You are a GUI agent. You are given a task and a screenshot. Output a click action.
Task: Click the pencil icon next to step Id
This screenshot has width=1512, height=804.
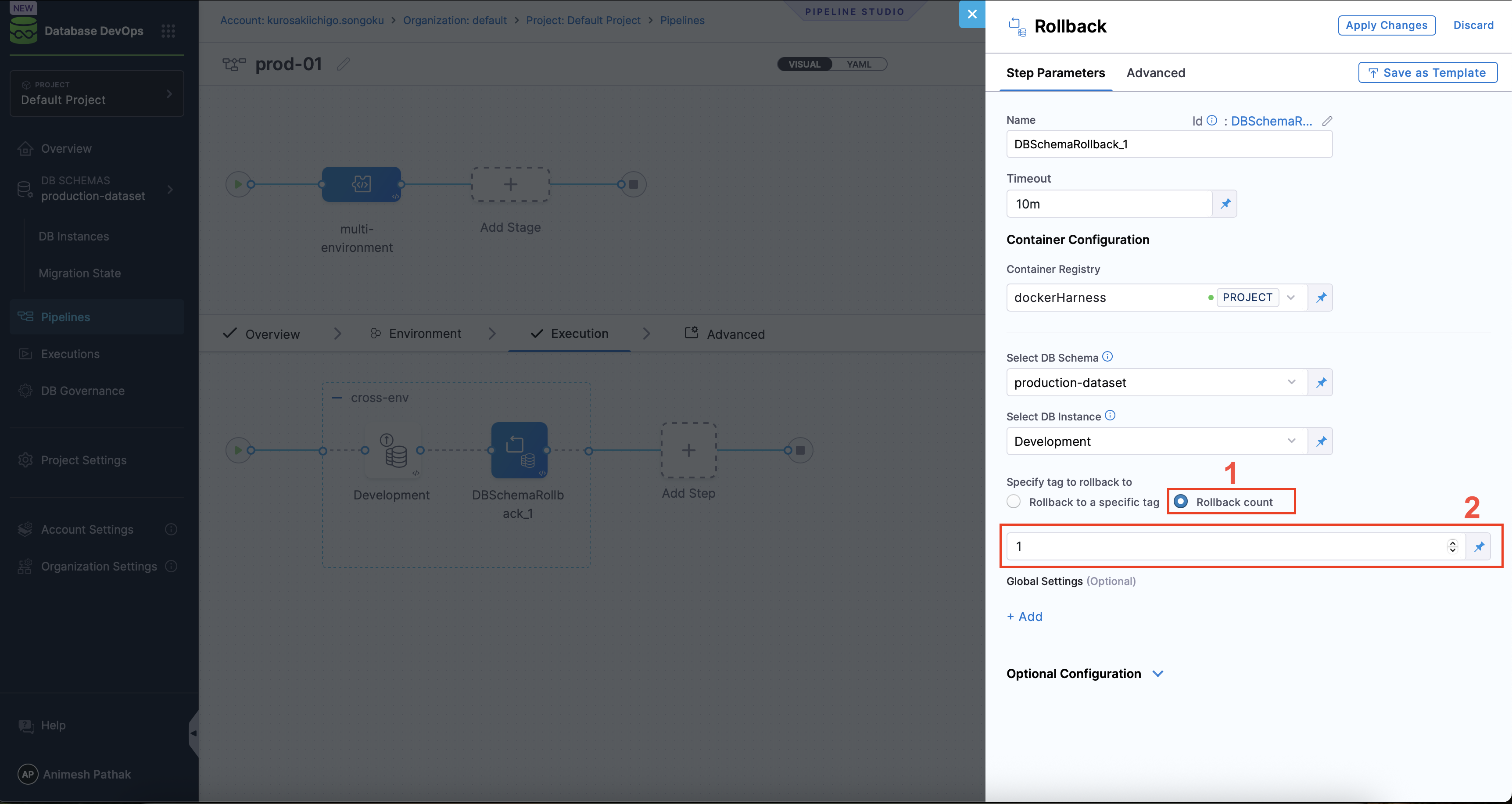(1326, 121)
